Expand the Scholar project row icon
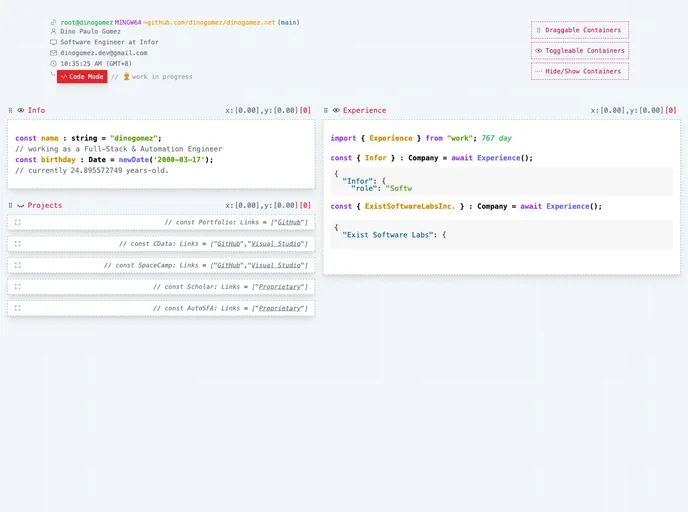The width and height of the screenshot is (688, 512). [18, 287]
